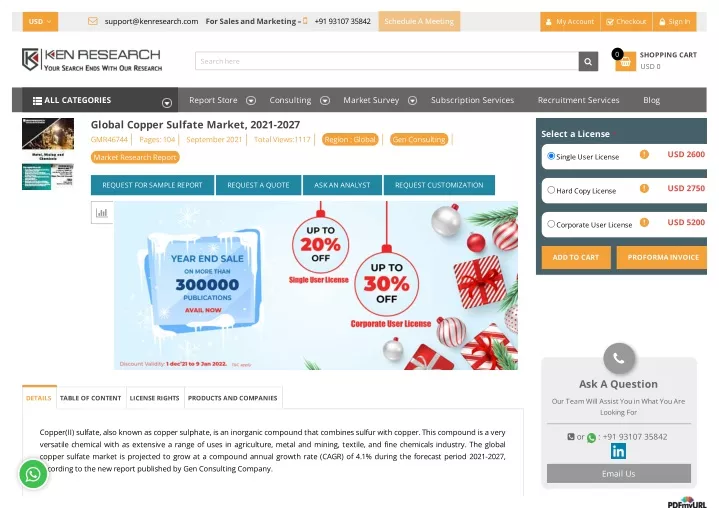
Task: Click info icon next to Single User License
Action: (x=644, y=155)
